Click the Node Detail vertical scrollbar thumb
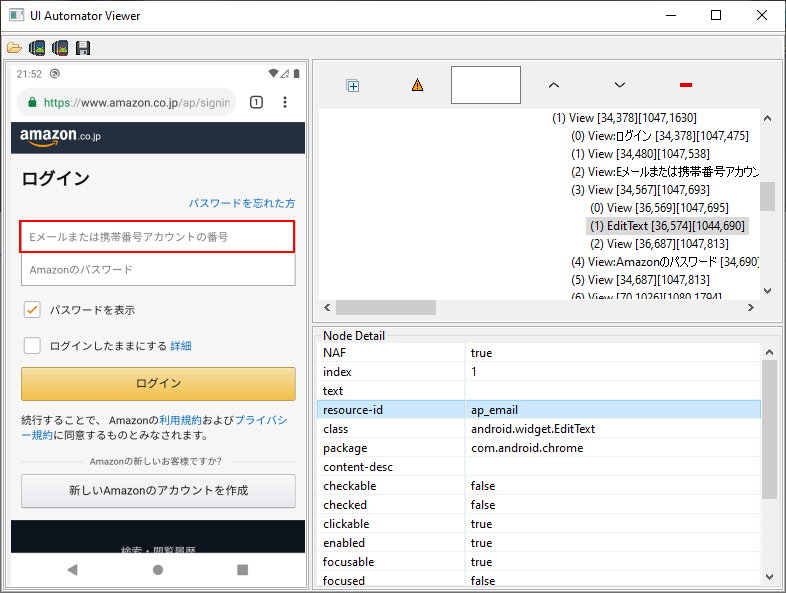The height and width of the screenshot is (593, 786). [769, 429]
